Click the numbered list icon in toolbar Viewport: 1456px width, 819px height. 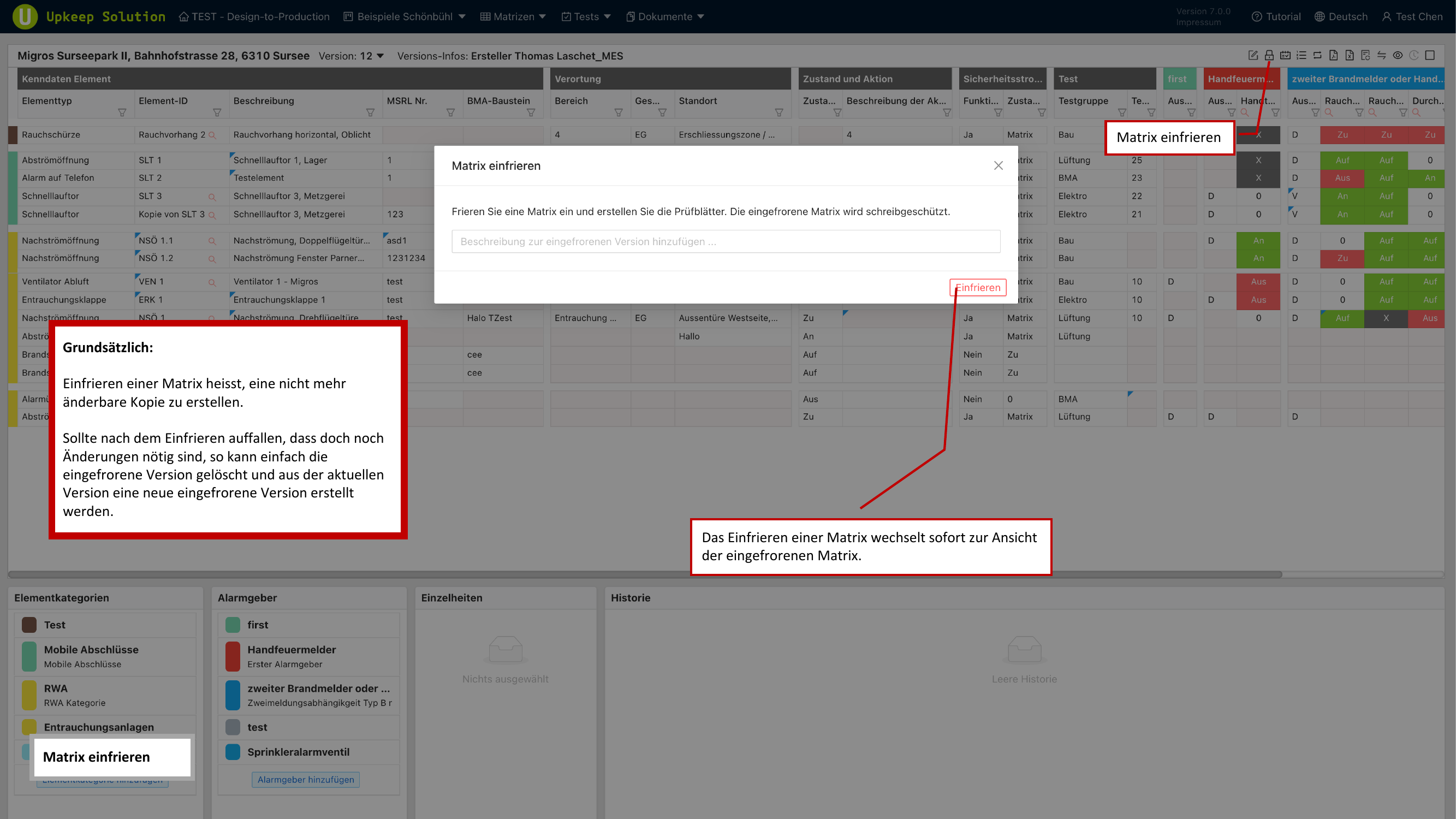[x=1301, y=55]
